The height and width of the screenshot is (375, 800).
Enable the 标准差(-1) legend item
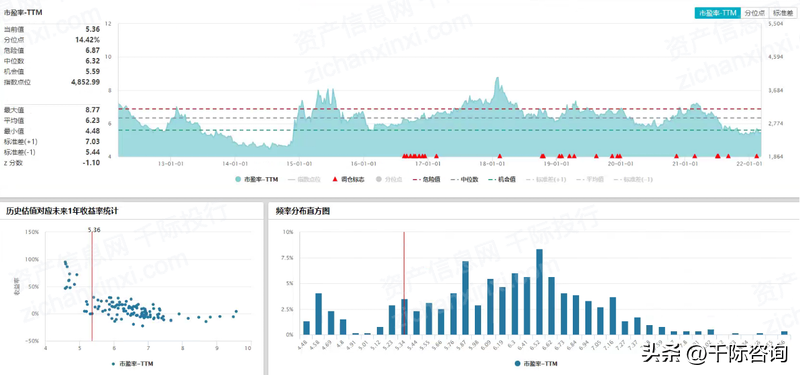click(x=632, y=180)
